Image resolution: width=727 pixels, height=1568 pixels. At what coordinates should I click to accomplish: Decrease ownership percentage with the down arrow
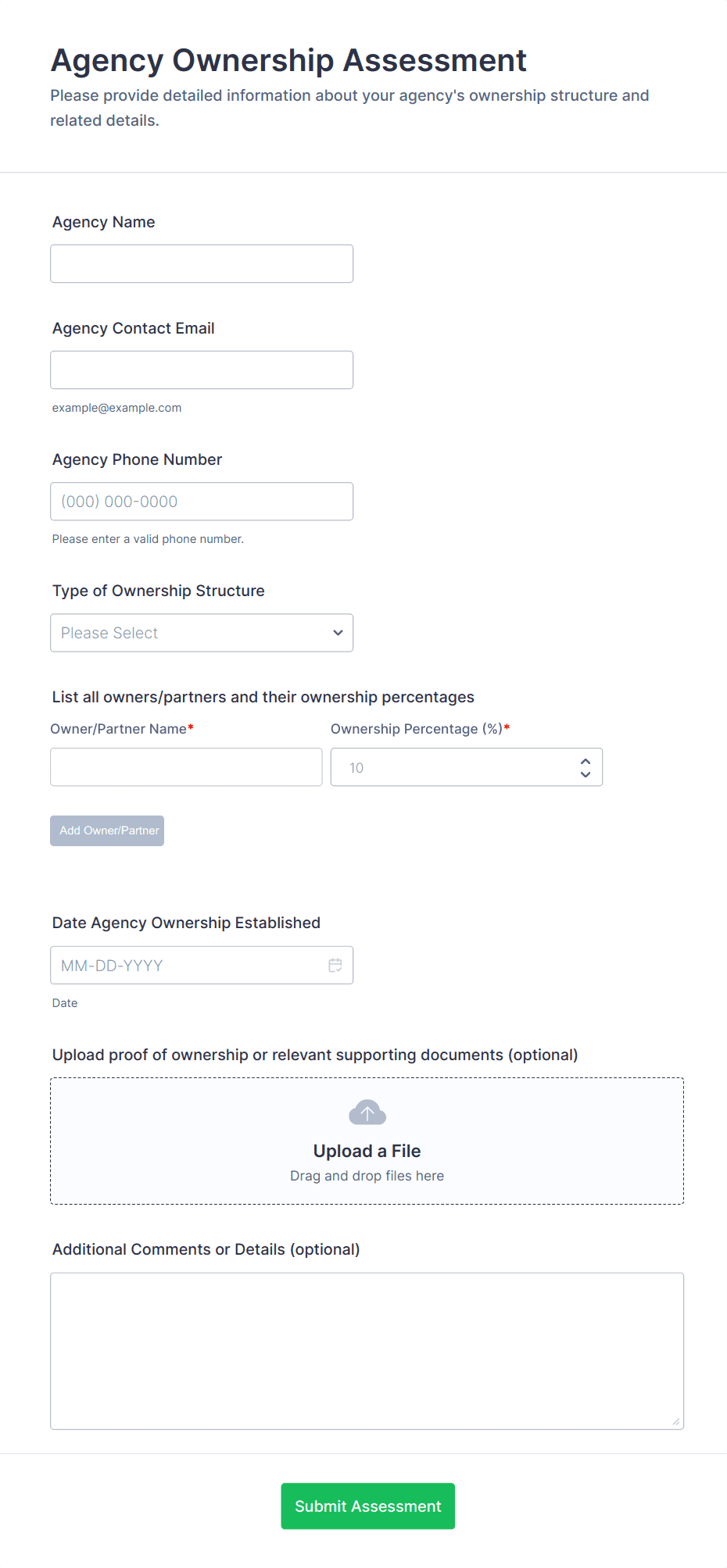pyautogui.click(x=586, y=774)
